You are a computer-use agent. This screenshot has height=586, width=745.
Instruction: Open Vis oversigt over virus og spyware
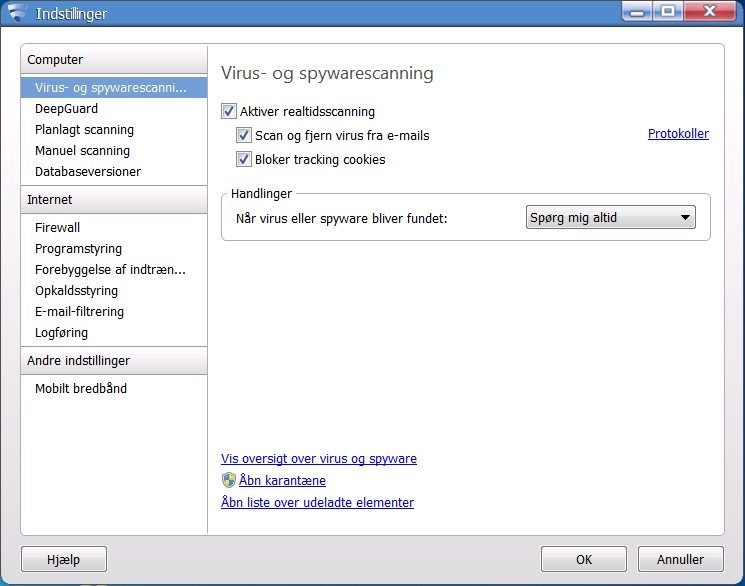(319, 459)
